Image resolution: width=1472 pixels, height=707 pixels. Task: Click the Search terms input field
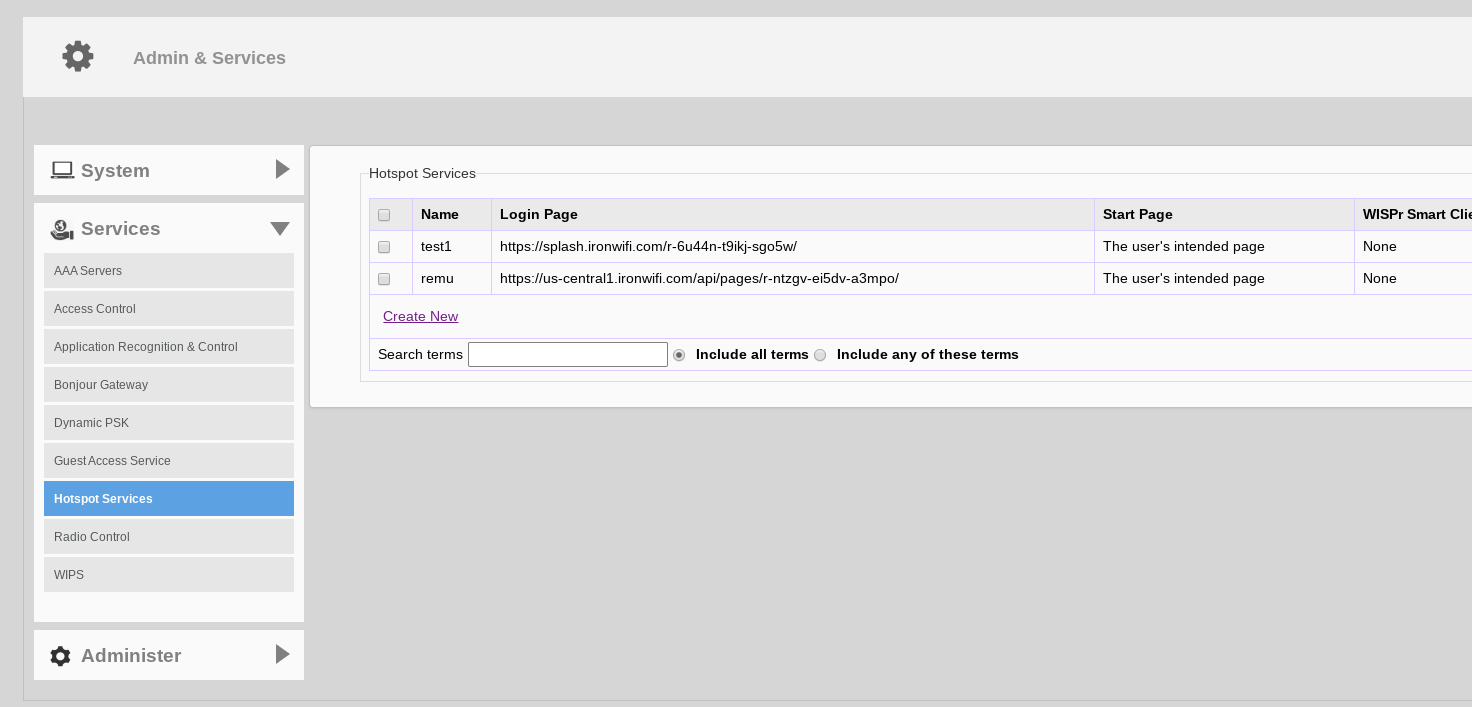(568, 354)
